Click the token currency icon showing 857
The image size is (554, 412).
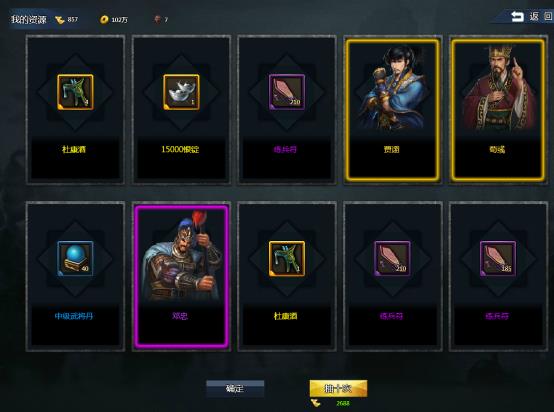[x=60, y=20]
